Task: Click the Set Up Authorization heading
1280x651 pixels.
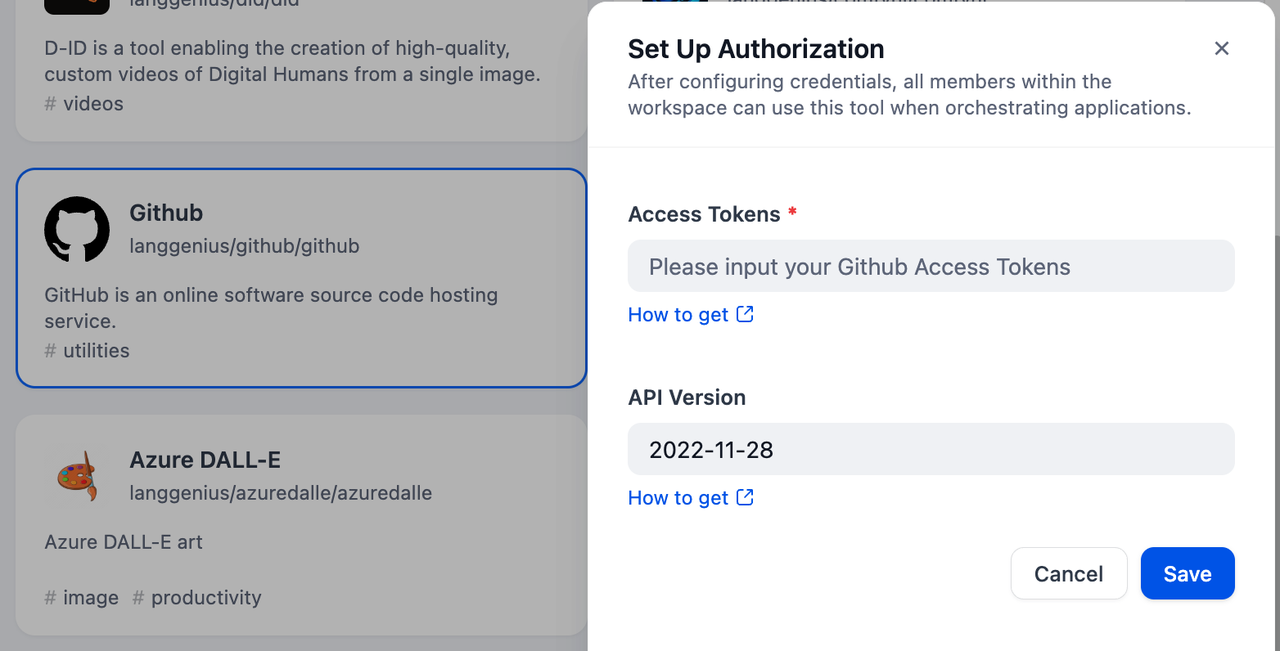Action: click(756, 49)
